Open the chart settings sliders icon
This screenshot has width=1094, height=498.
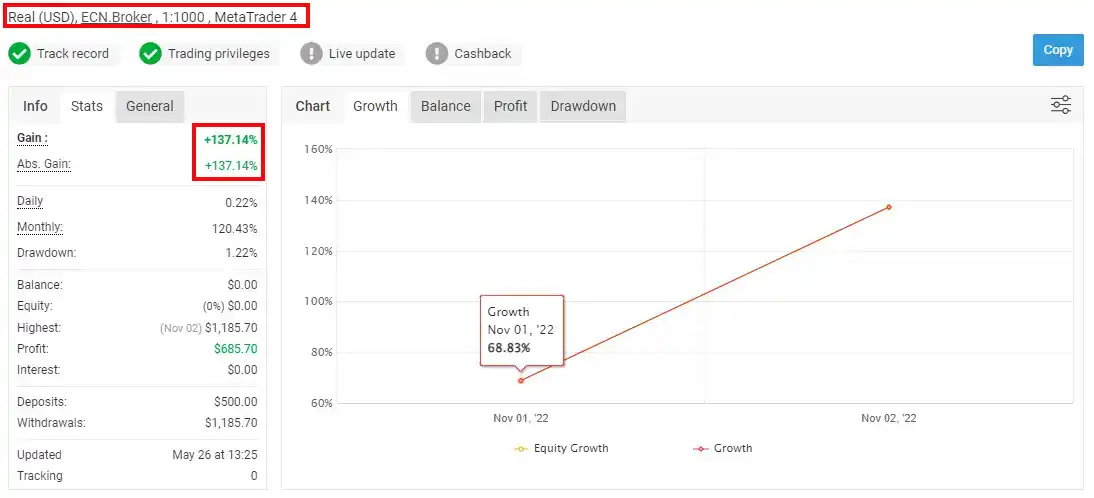point(1061,105)
